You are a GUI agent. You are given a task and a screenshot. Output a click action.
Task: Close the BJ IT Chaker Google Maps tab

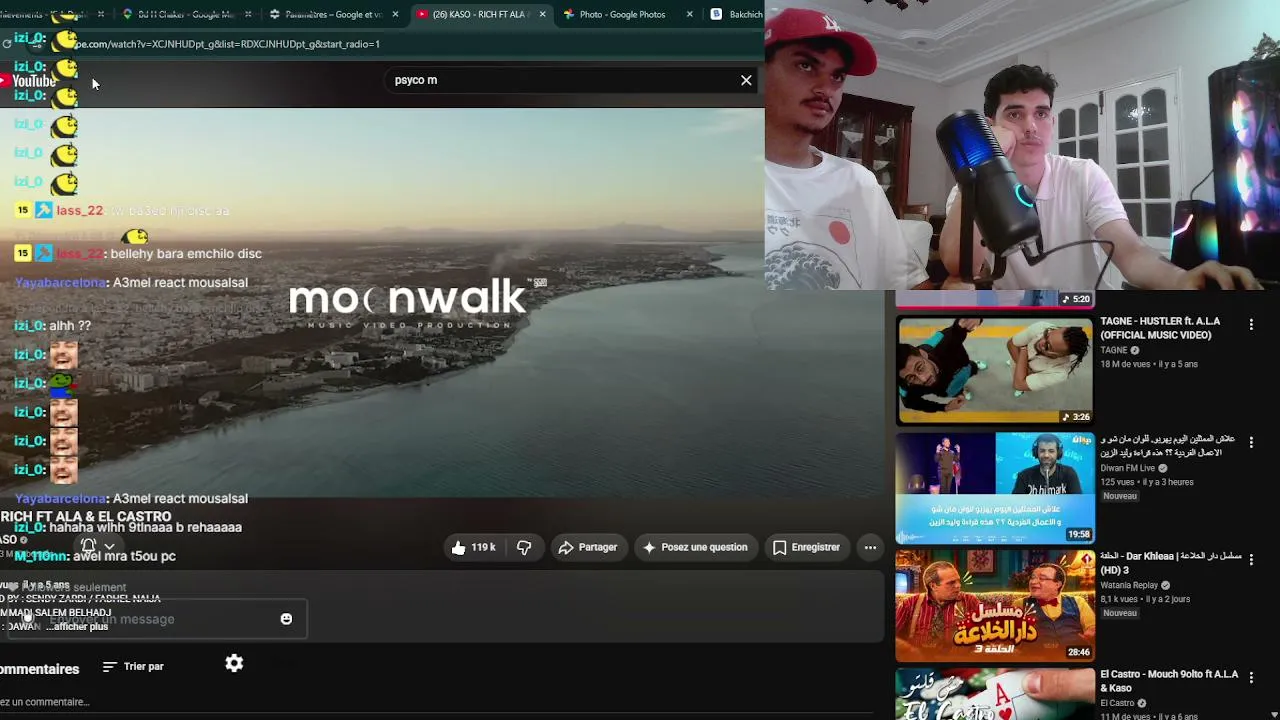pyautogui.click(x=249, y=15)
